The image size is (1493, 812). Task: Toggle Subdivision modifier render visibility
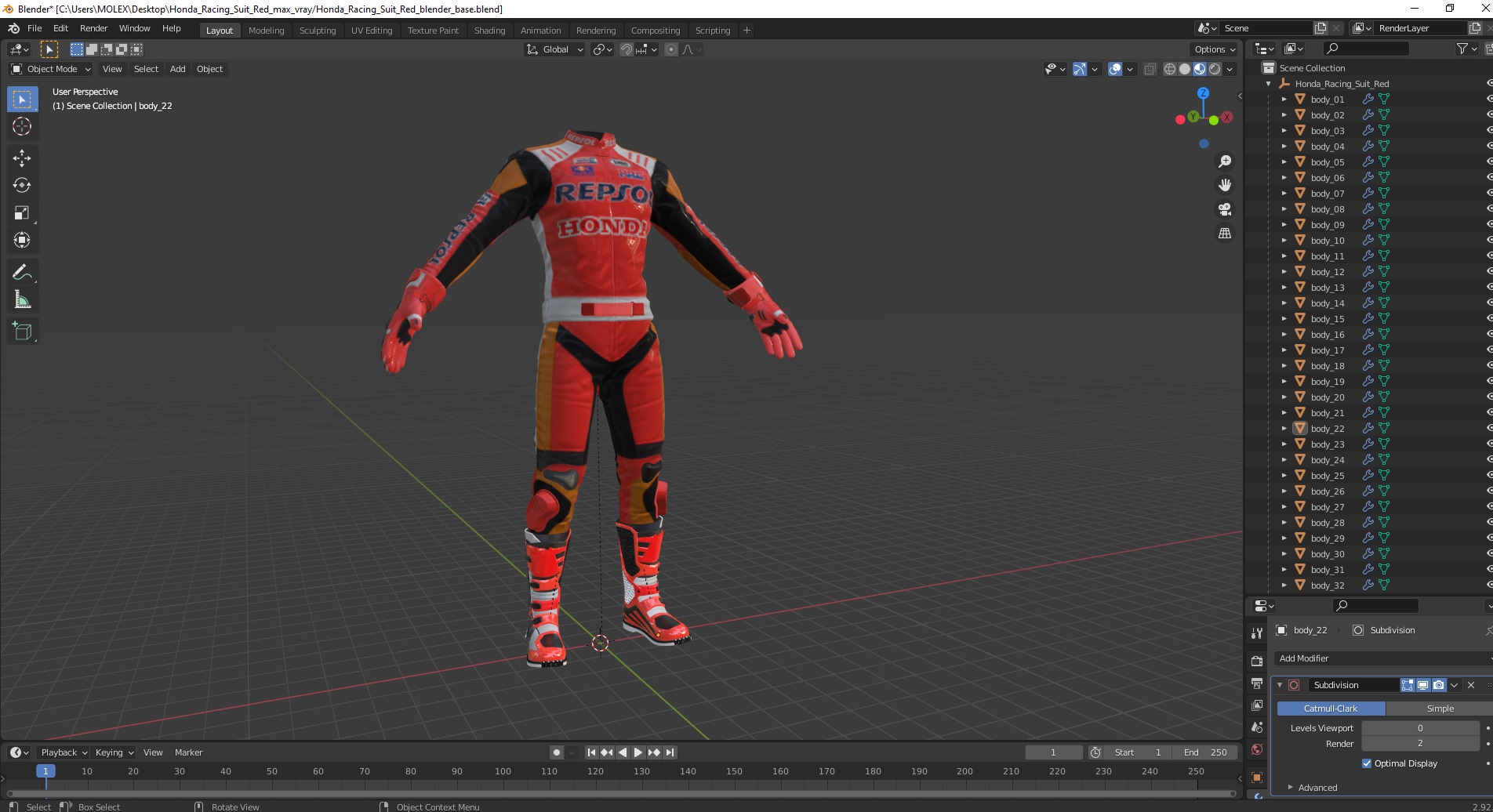pos(1439,685)
